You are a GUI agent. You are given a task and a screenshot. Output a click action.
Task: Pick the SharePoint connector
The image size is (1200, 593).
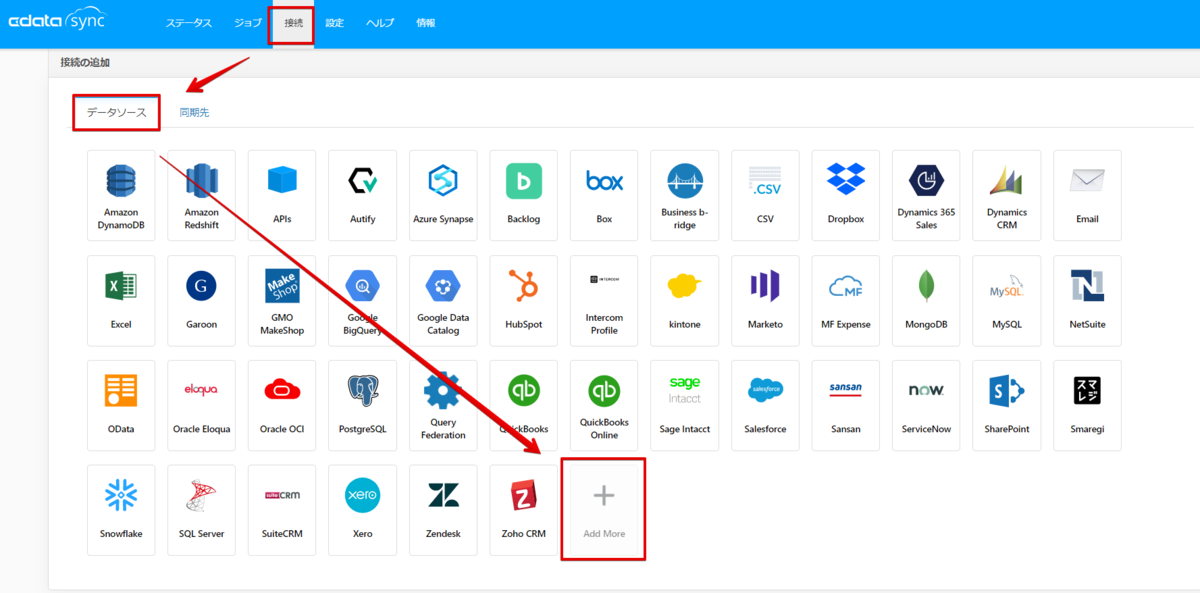pos(1006,405)
